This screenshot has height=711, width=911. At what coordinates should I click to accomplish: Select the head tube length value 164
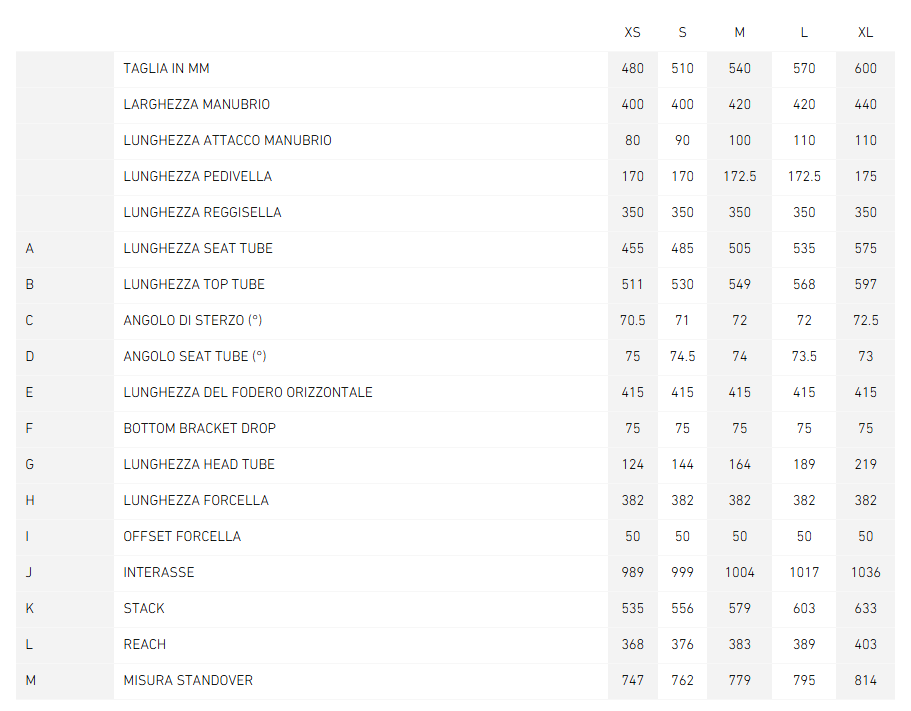(739, 464)
